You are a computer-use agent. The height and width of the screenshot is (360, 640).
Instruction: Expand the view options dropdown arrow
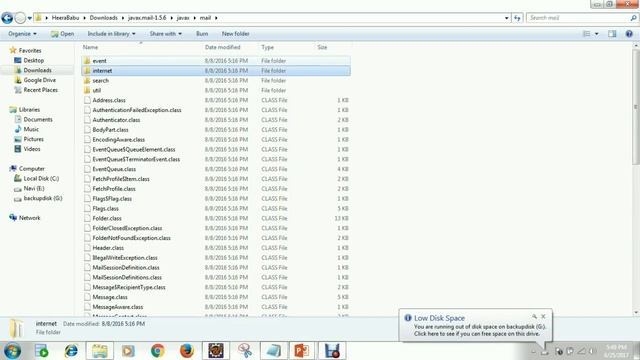coord(596,34)
